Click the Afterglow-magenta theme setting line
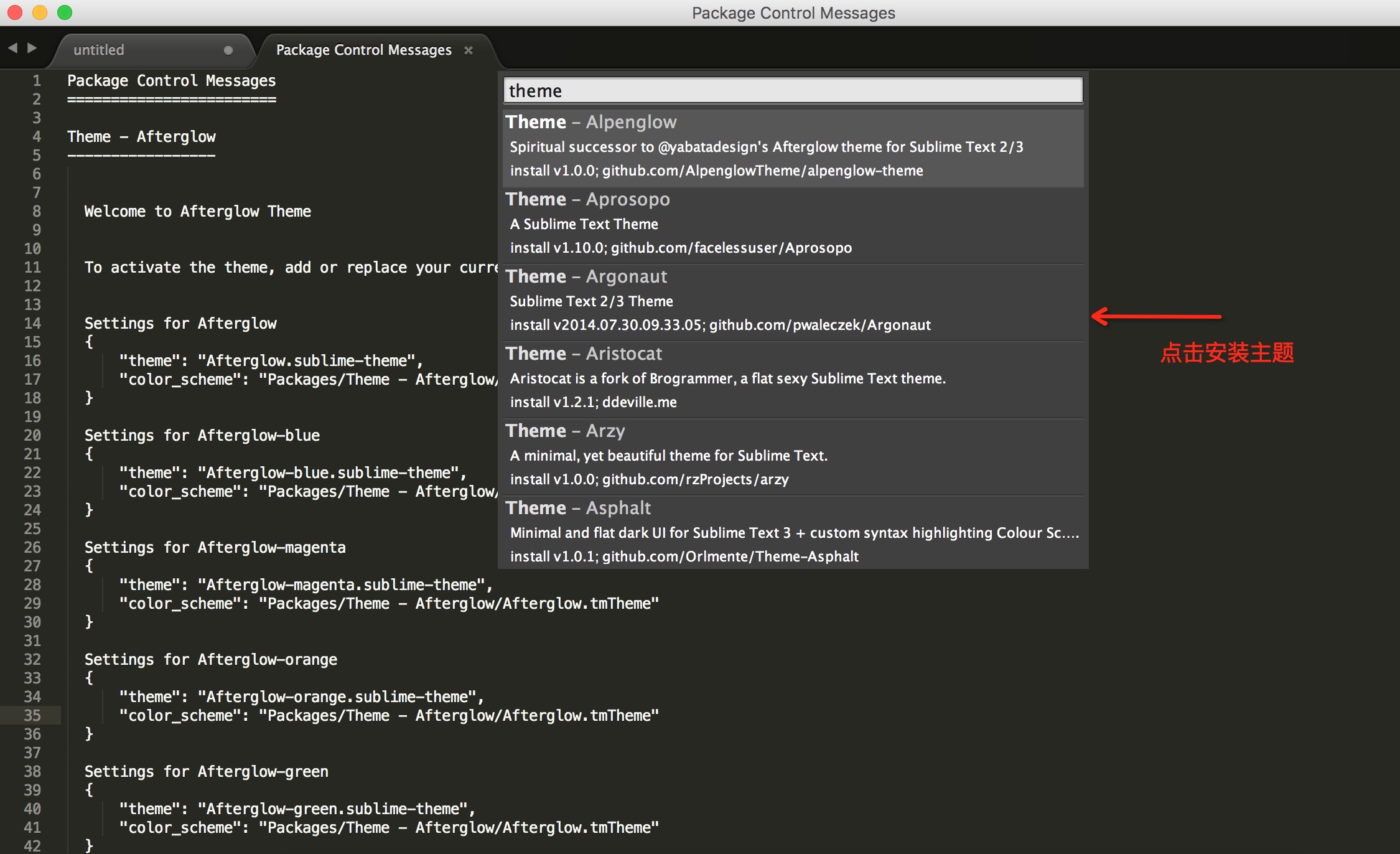This screenshot has height=854, width=1400. point(305,585)
